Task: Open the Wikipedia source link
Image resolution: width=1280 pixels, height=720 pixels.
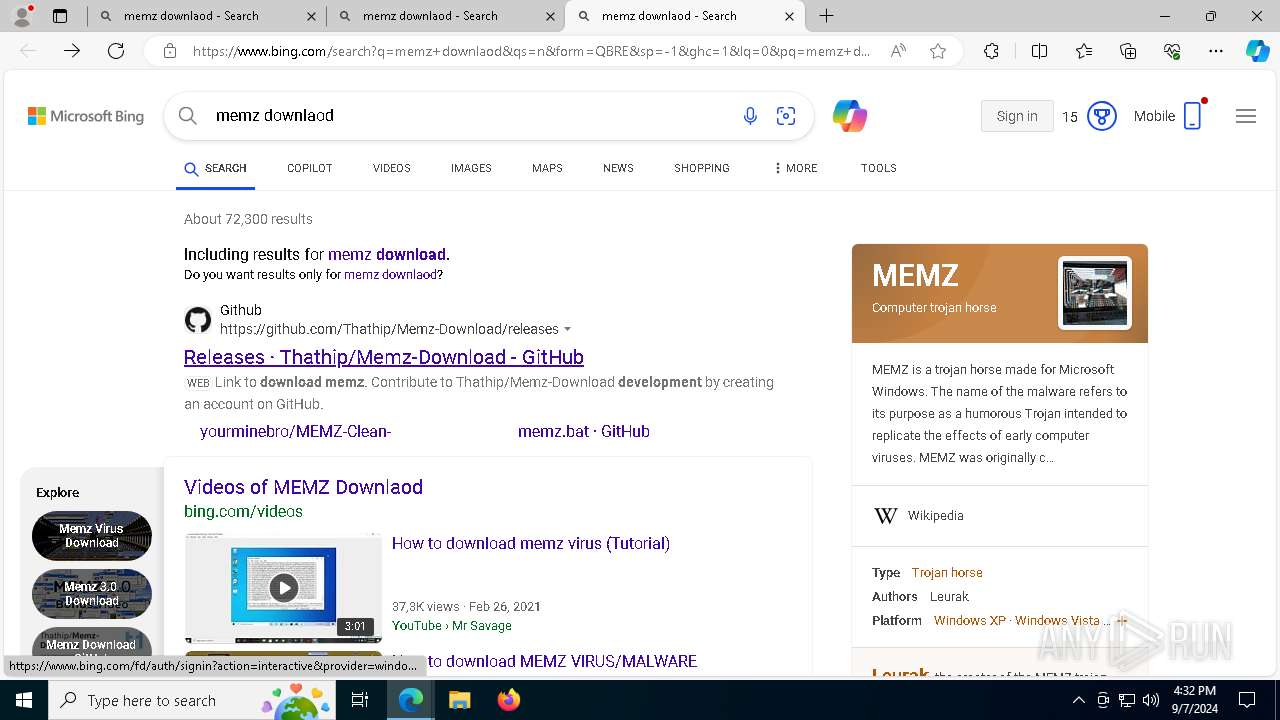Action: click(x=935, y=516)
